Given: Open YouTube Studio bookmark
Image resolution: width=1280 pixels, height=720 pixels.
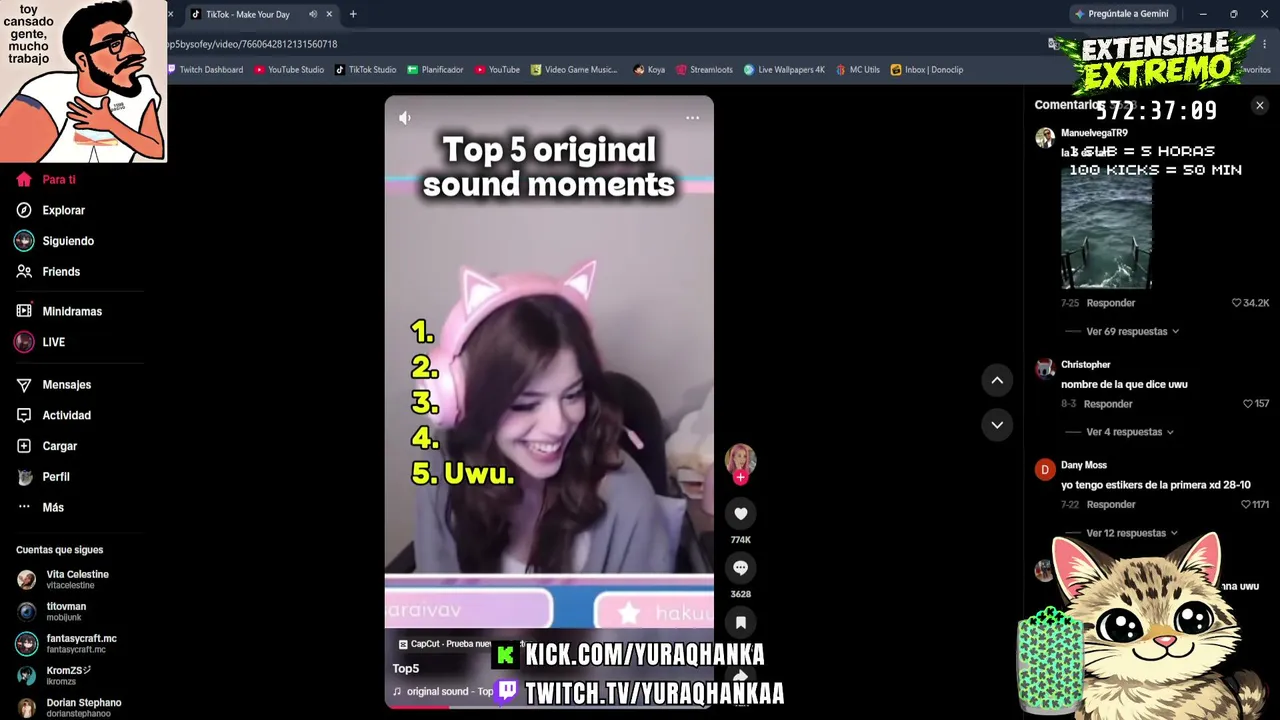Looking at the screenshot, I should [x=289, y=70].
